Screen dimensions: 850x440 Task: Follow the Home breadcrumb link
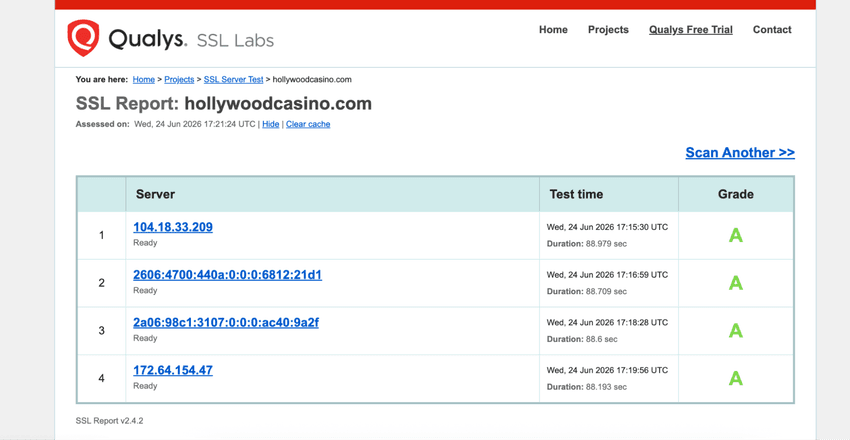(144, 79)
